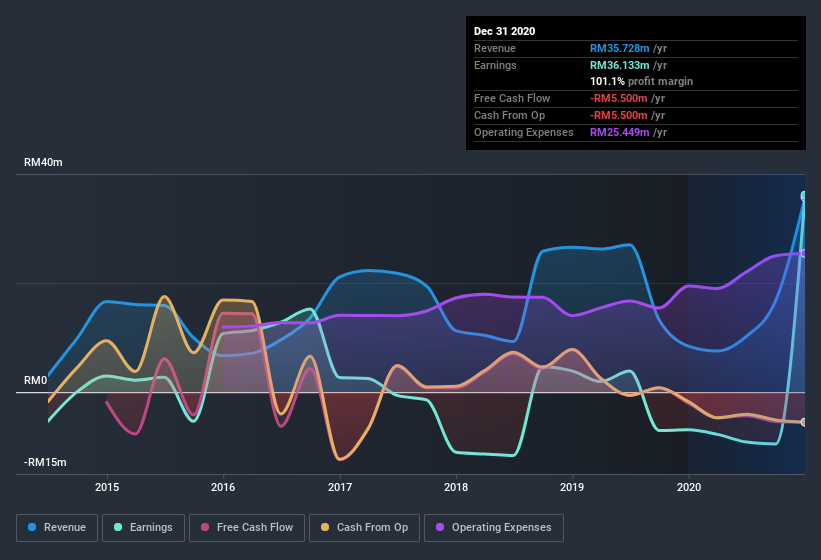This screenshot has height=560, width=821.
Task: Toggle the Cash From Op legend button
Action: [x=364, y=528]
